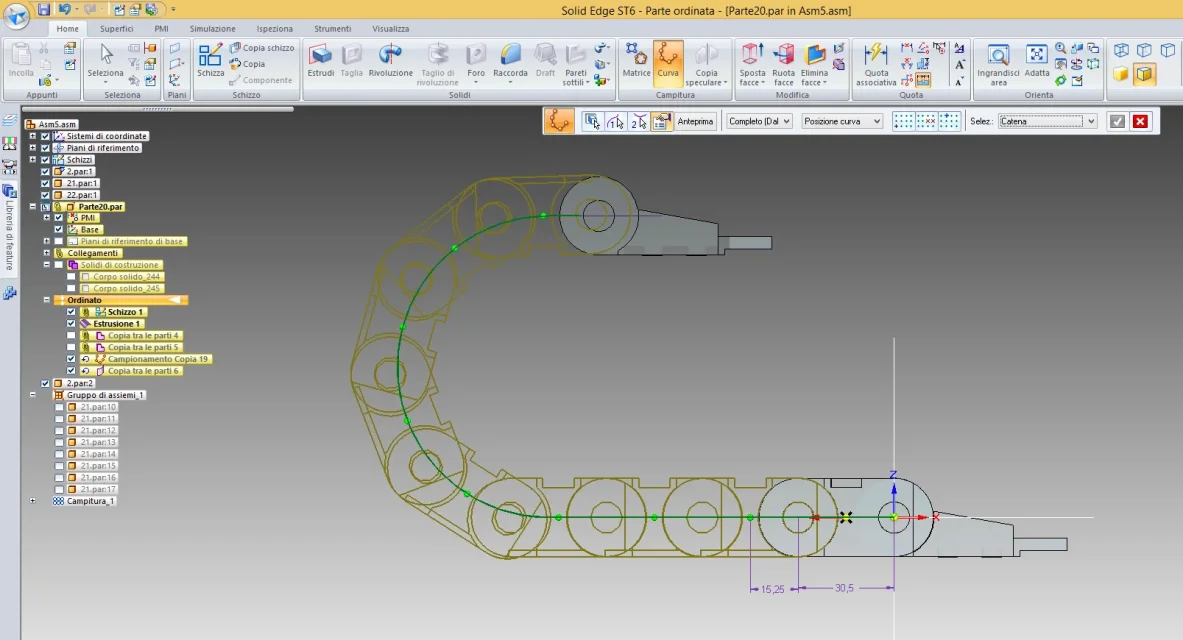Click the Adatta fit view tool
The width and height of the screenshot is (1183, 640).
tap(1037, 60)
